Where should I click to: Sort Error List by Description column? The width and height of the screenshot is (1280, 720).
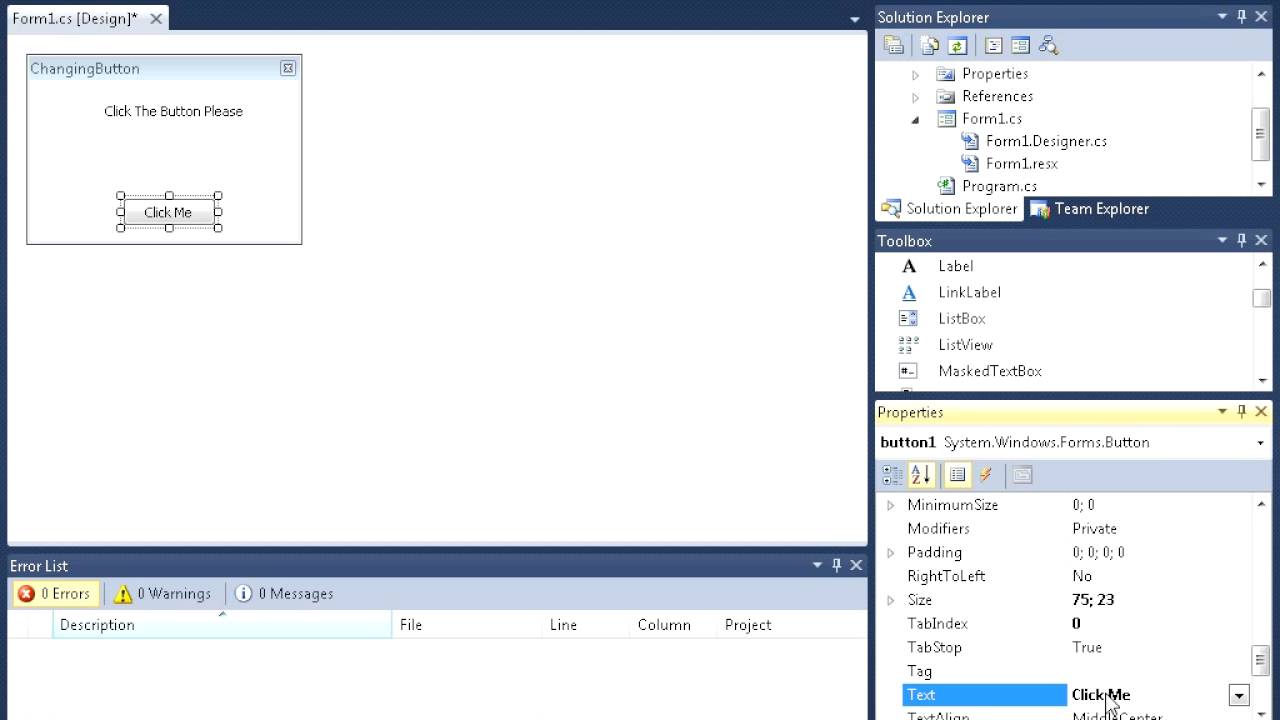coord(222,625)
